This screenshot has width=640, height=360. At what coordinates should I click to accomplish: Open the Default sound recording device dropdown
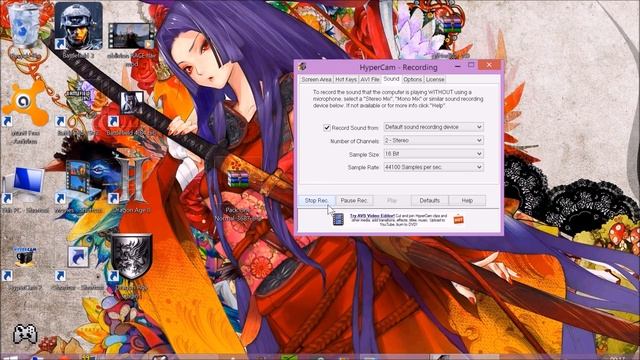point(433,127)
